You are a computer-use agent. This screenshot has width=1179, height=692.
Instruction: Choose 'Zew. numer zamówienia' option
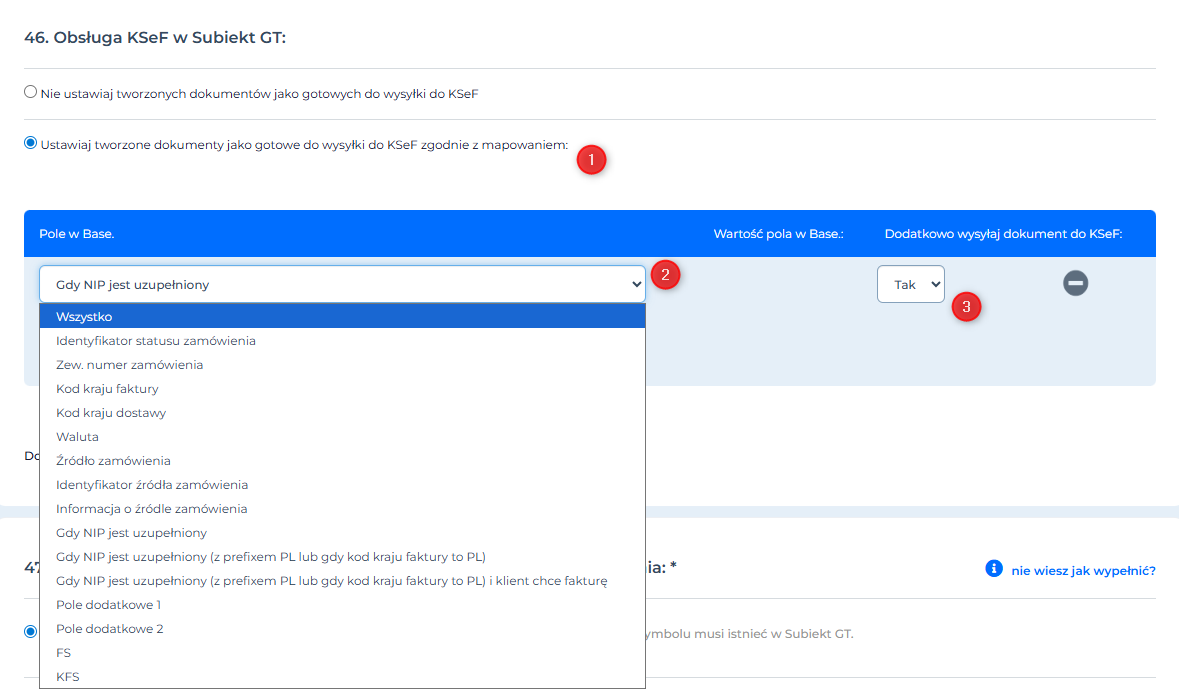pyautogui.click(x=342, y=365)
